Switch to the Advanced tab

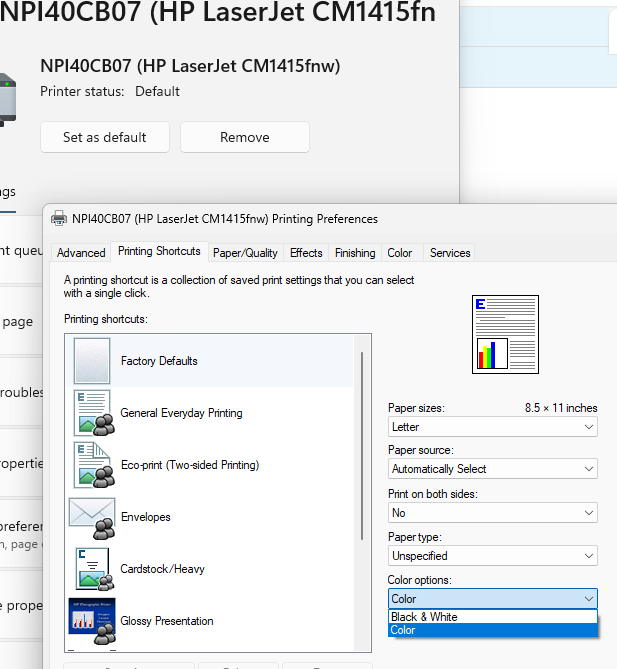tap(81, 253)
